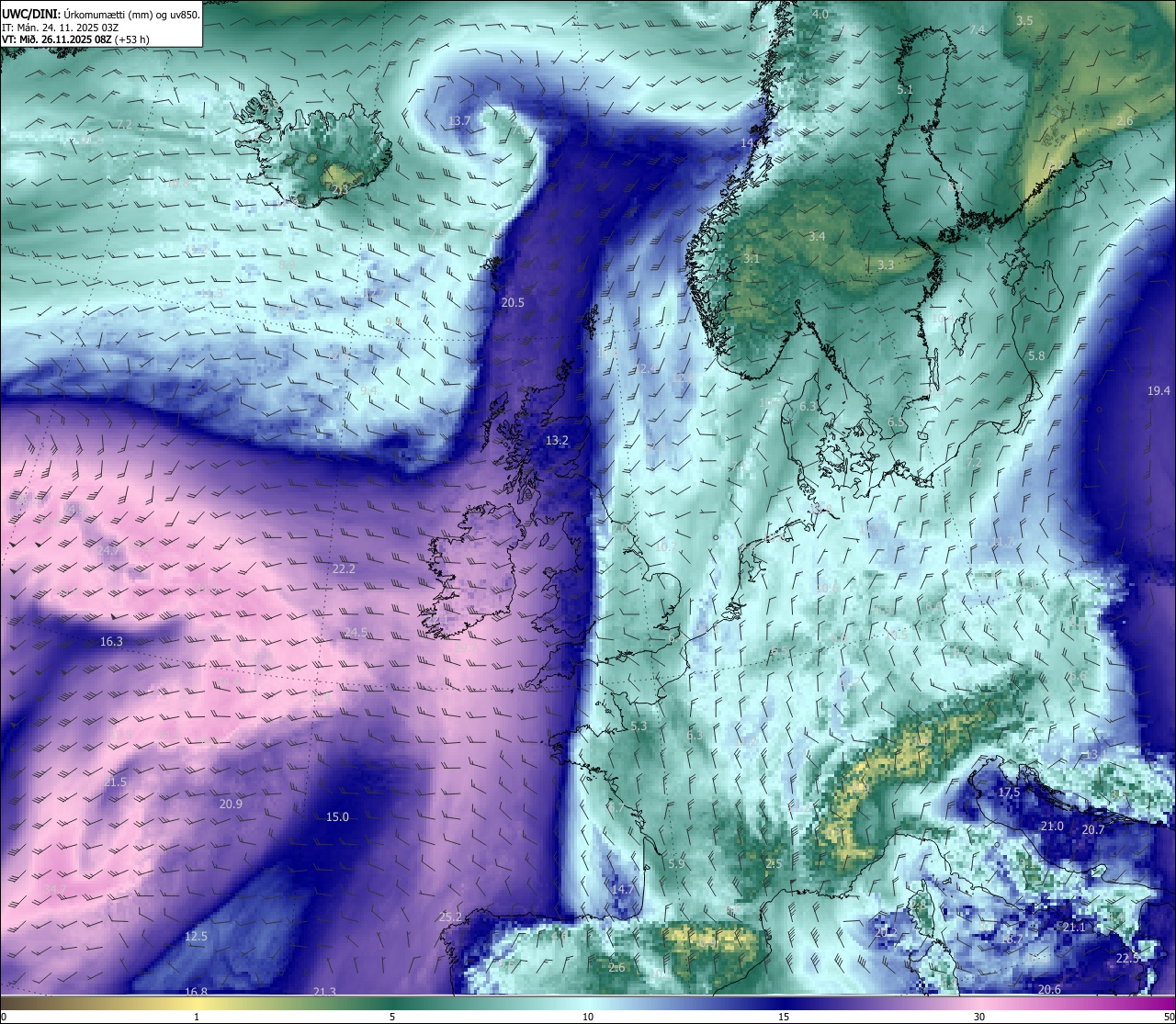Click the 3.3 value label
The height and width of the screenshot is (1024, 1176).
point(886,265)
